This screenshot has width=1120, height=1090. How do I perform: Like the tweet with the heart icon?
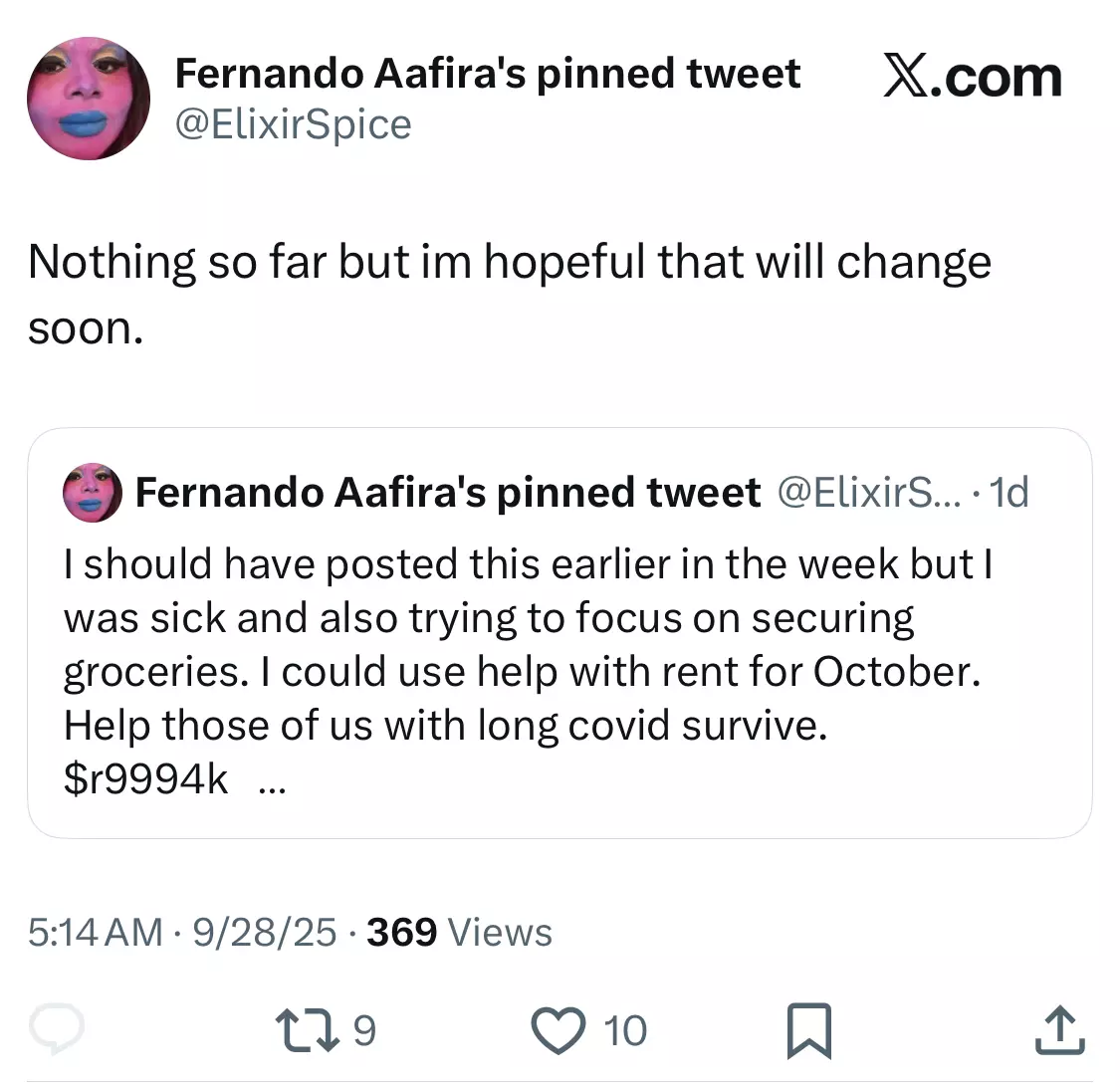tap(559, 1030)
